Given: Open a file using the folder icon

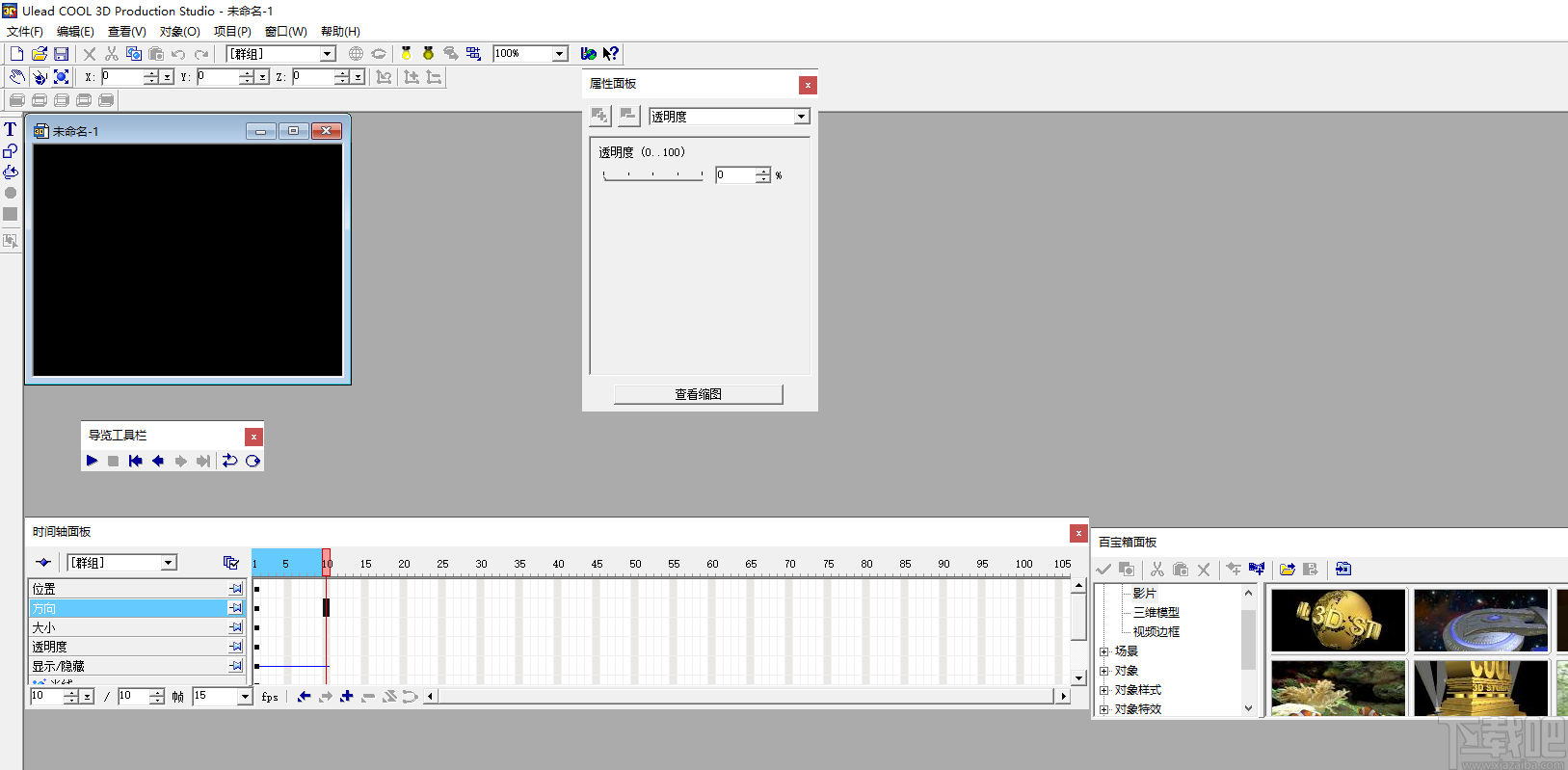Looking at the screenshot, I should [39, 54].
